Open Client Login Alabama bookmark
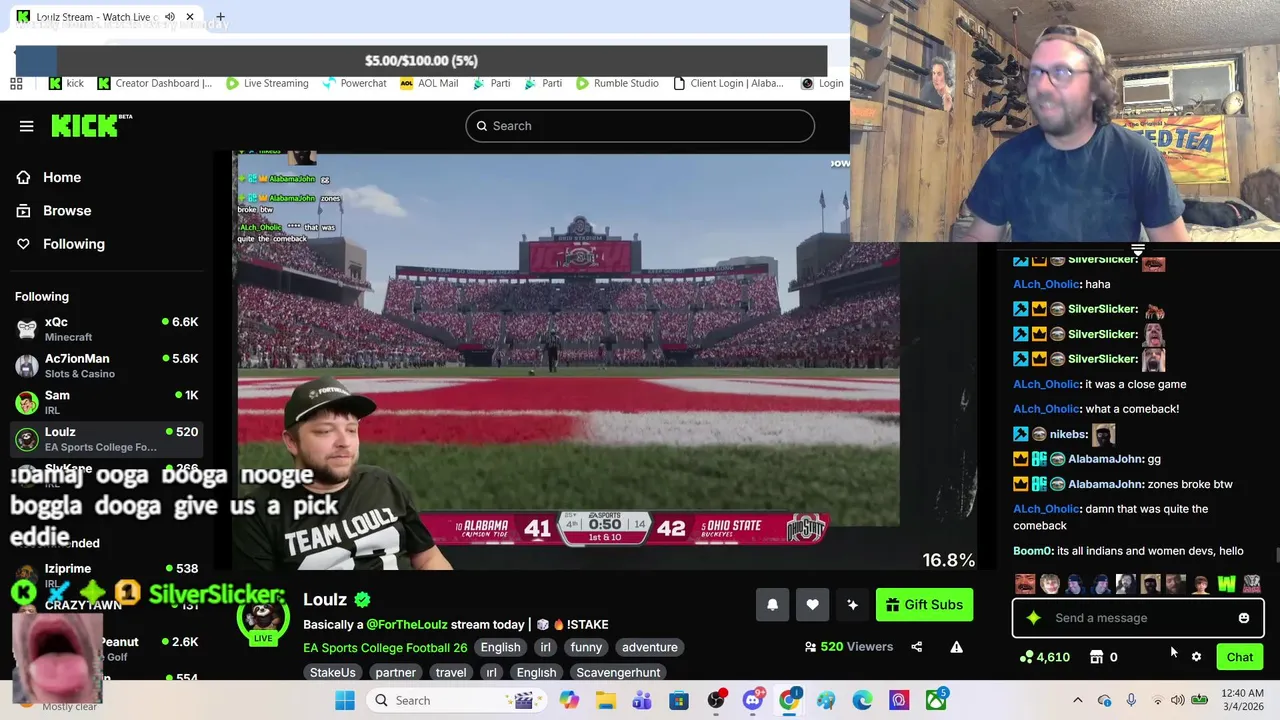The height and width of the screenshot is (720, 1280). [x=728, y=83]
